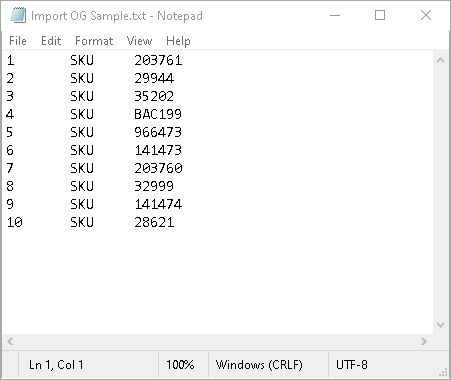The image size is (451, 380).
Task: Place cursor at SKU value 203761
Action: 158,60
